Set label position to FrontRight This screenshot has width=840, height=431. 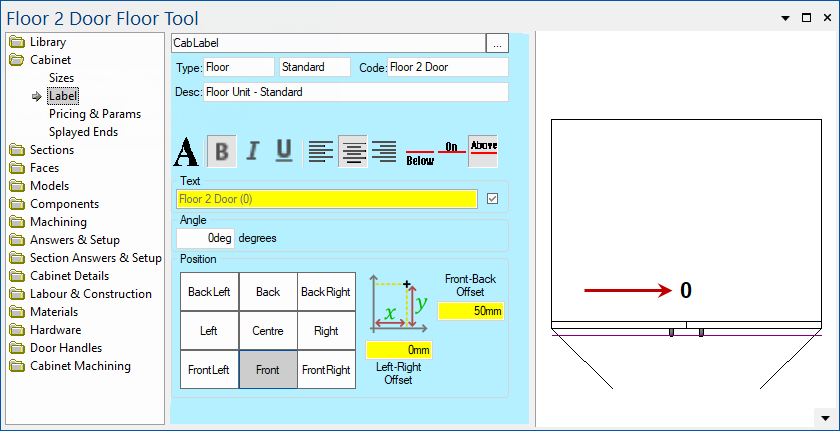(326, 369)
